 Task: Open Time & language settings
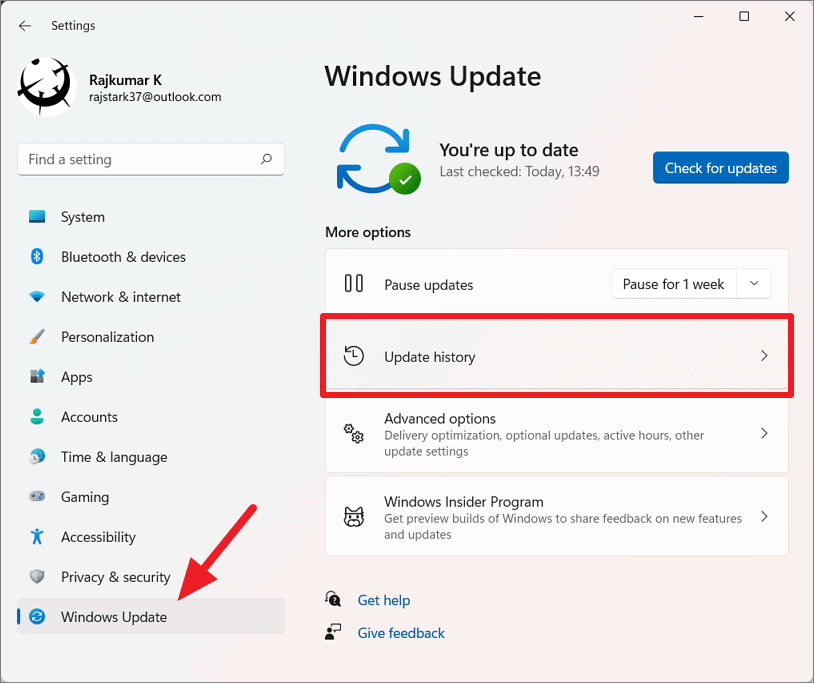tap(151, 456)
